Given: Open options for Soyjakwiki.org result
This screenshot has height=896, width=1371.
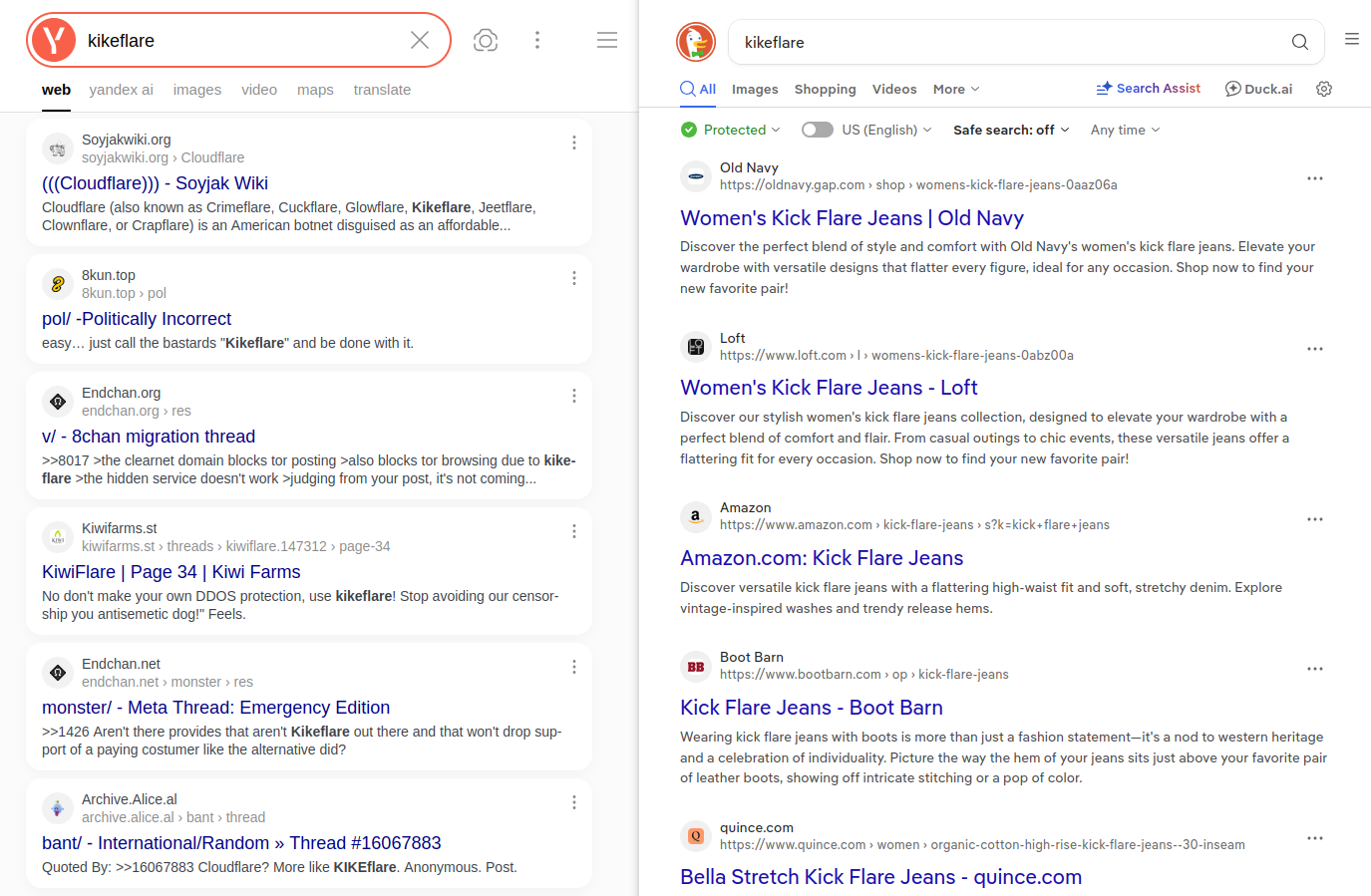Looking at the screenshot, I should pos(574,143).
